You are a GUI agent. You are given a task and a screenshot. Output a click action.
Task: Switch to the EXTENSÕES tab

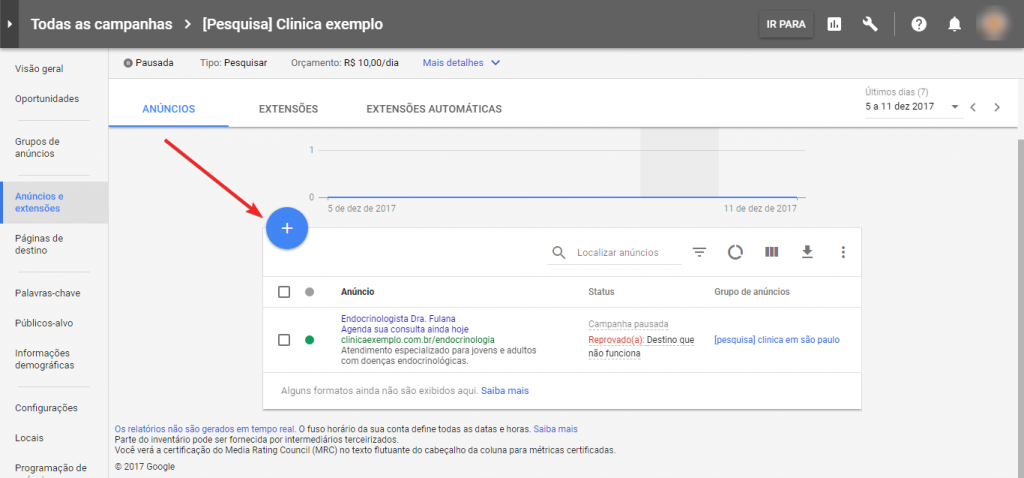click(x=288, y=109)
